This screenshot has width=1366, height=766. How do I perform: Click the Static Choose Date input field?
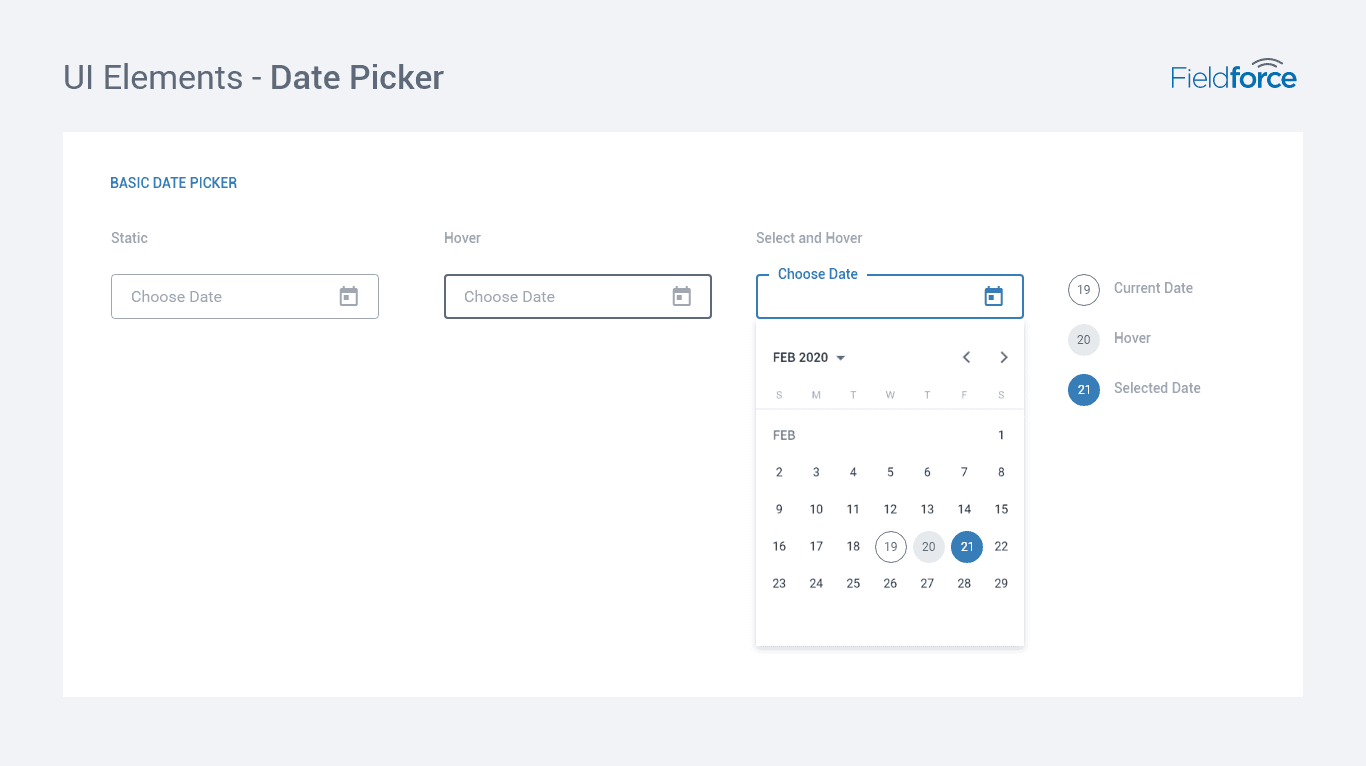tap(245, 296)
